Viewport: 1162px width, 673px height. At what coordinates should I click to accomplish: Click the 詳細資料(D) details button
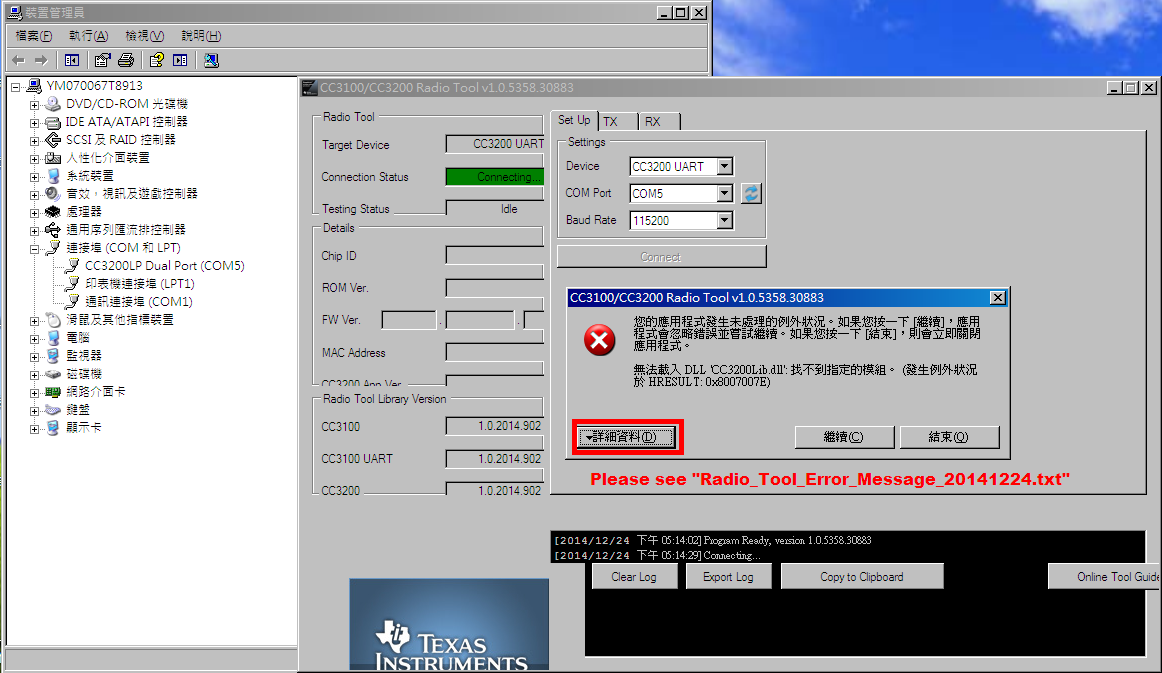[x=626, y=437]
